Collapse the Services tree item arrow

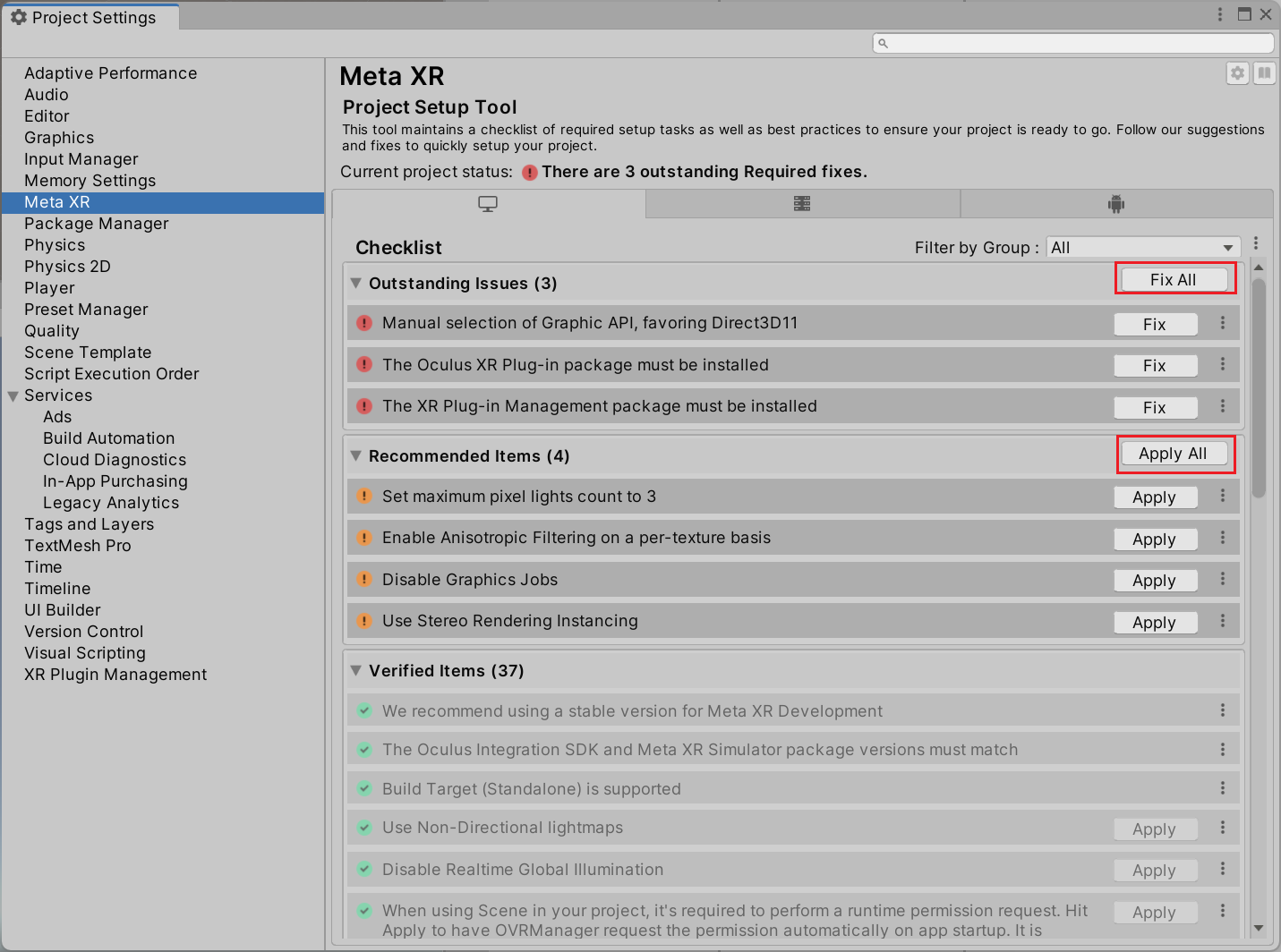point(13,395)
